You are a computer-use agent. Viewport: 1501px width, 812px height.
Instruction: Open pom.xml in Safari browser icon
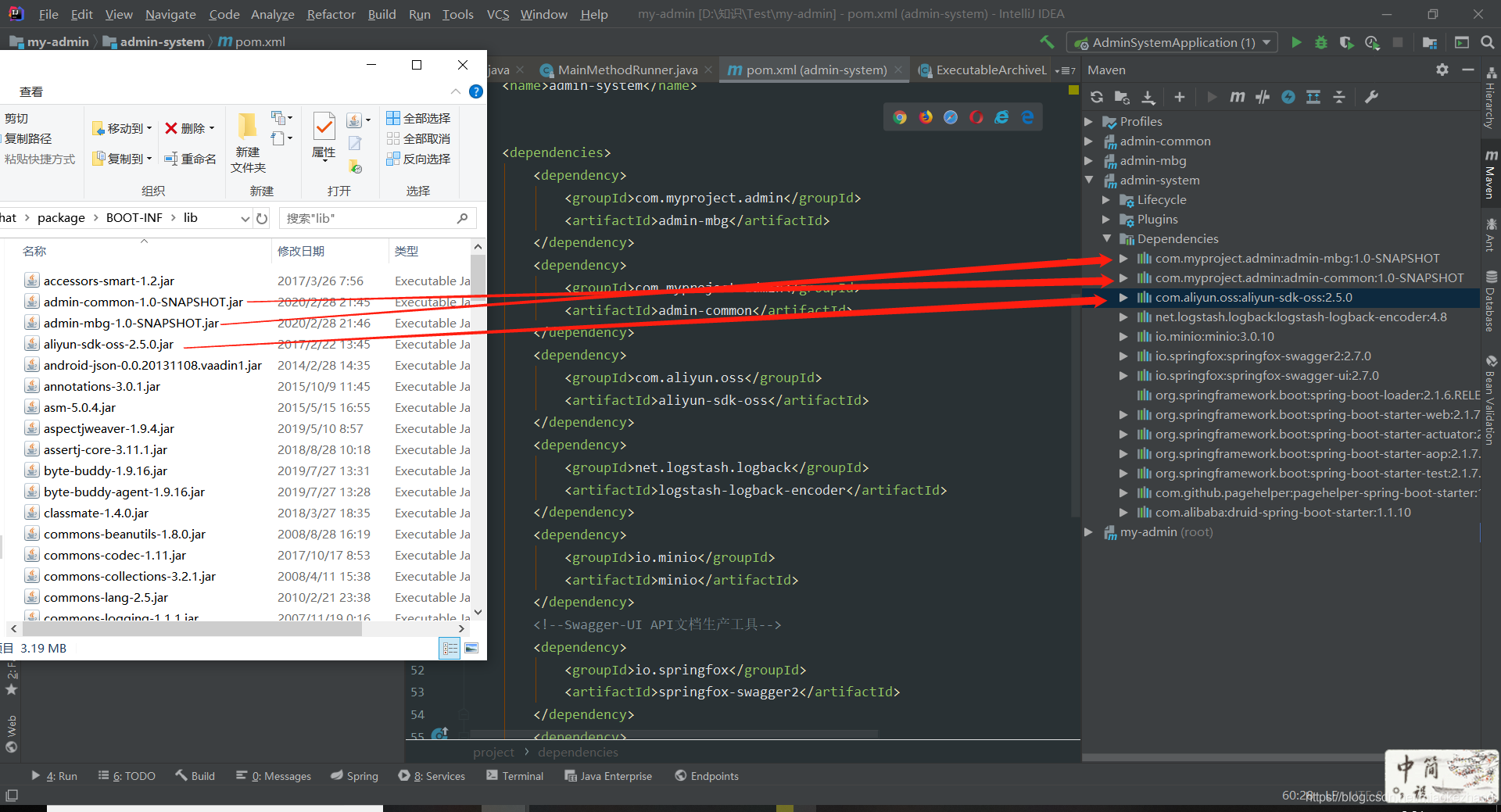pos(951,117)
